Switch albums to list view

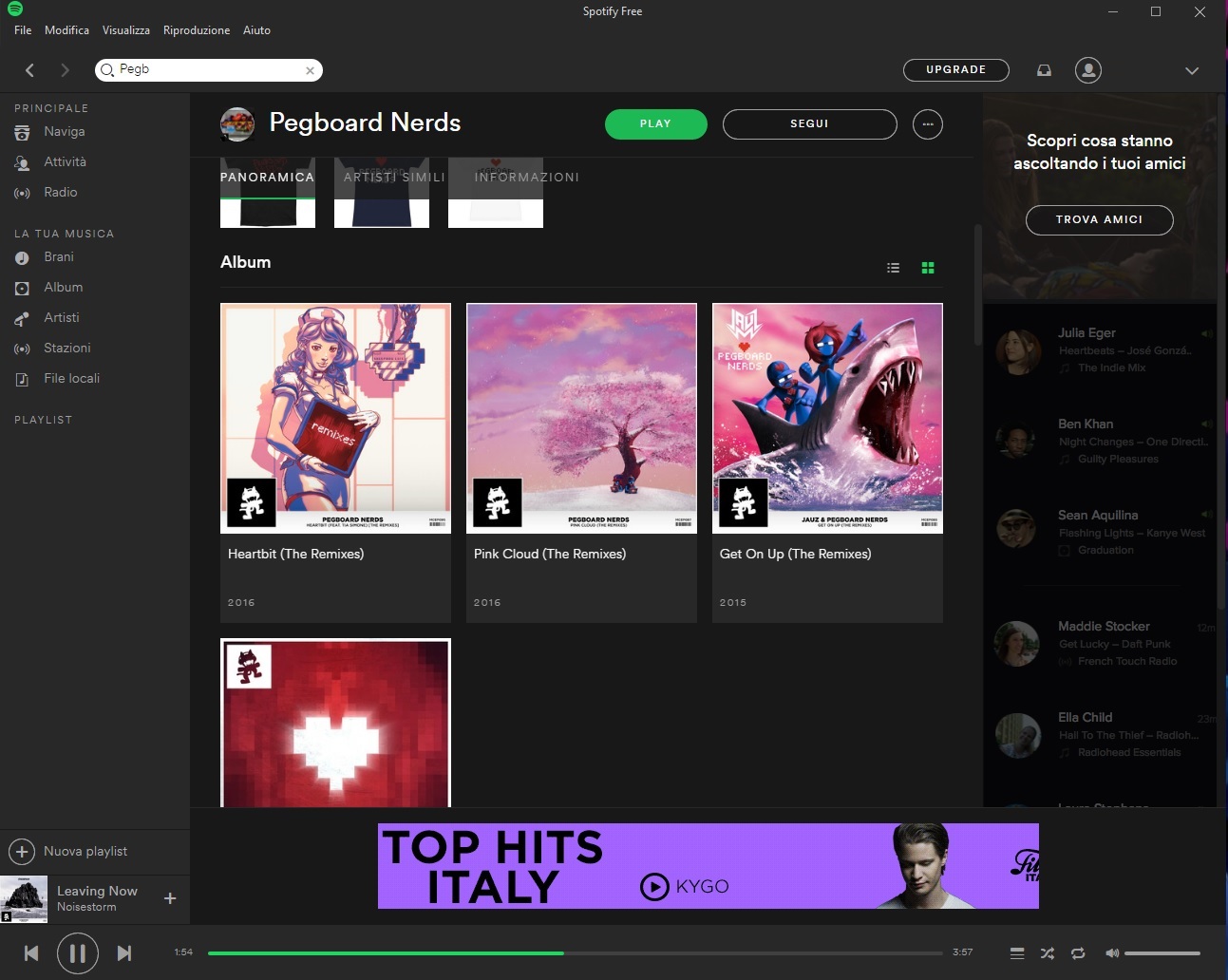click(x=893, y=268)
